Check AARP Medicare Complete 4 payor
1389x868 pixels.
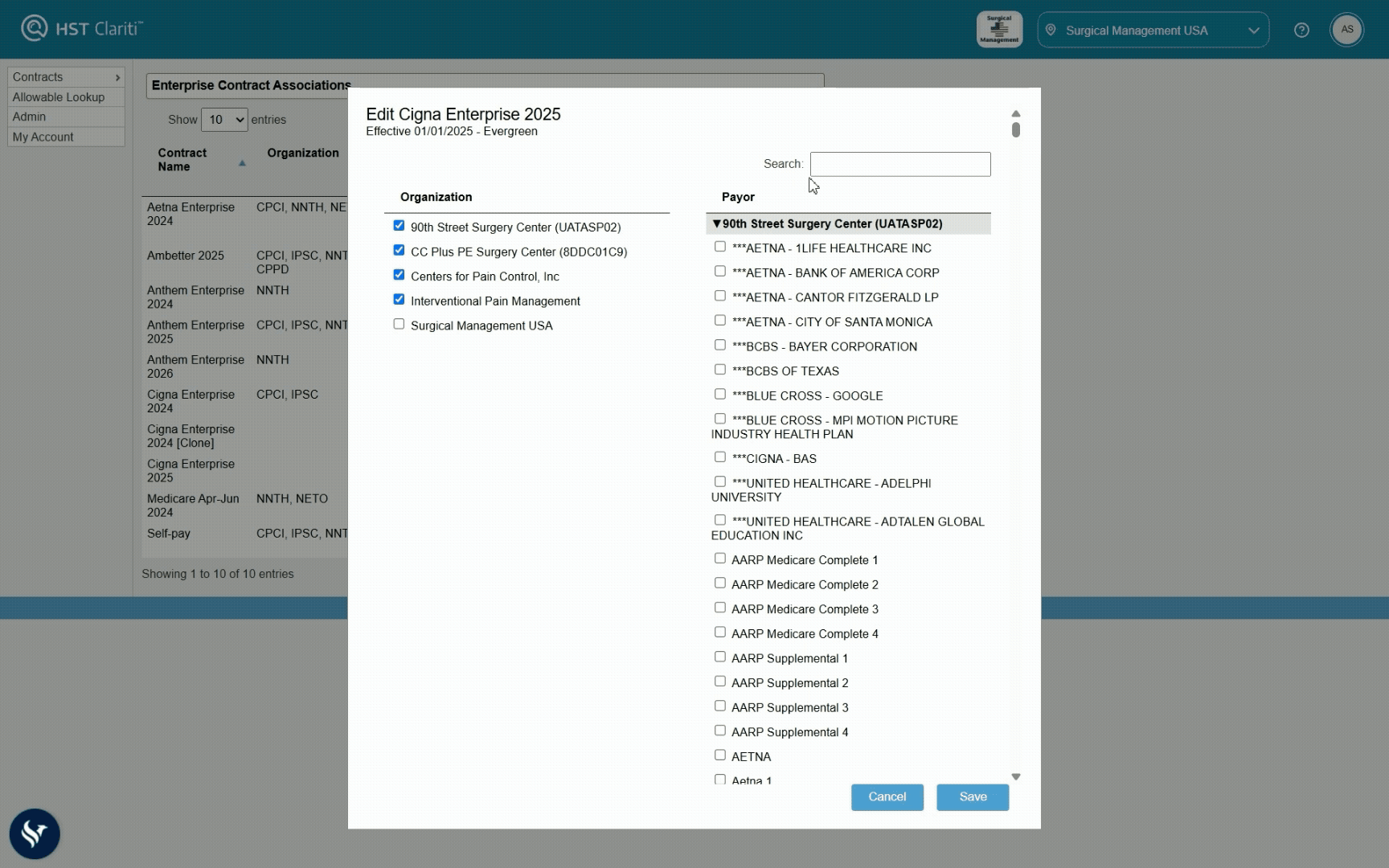pyautogui.click(x=720, y=633)
